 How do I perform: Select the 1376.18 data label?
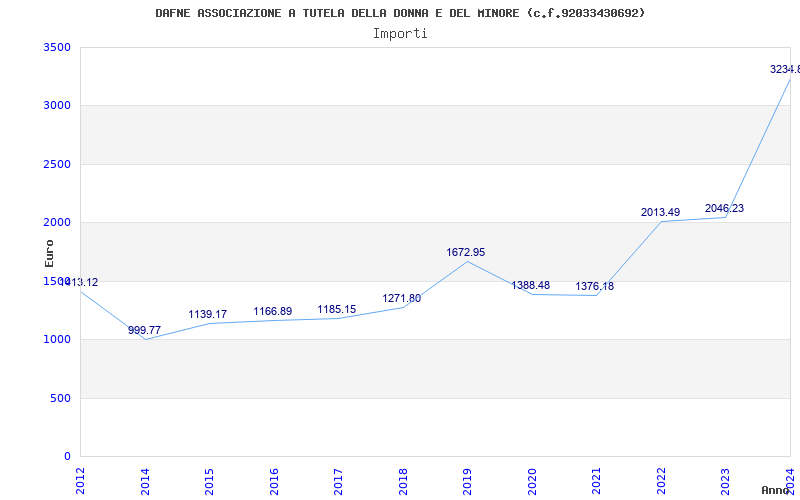(x=594, y=286)
